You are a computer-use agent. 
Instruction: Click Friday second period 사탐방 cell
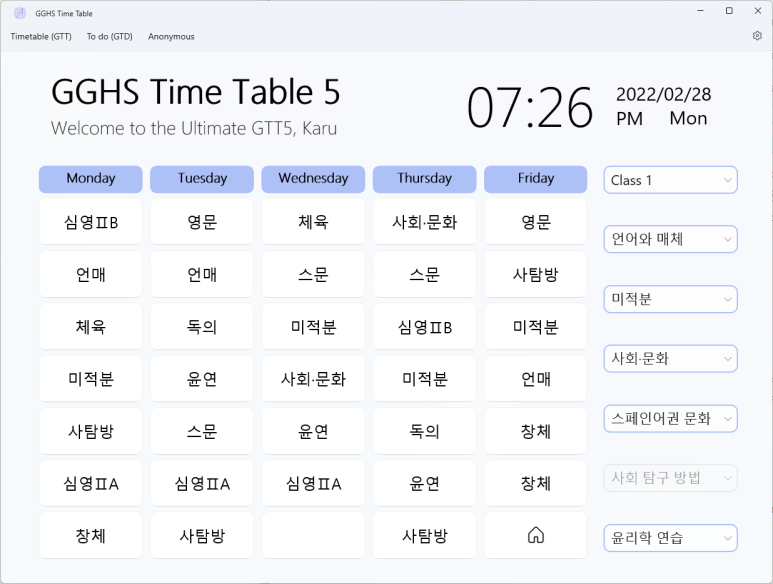[536, 274]
